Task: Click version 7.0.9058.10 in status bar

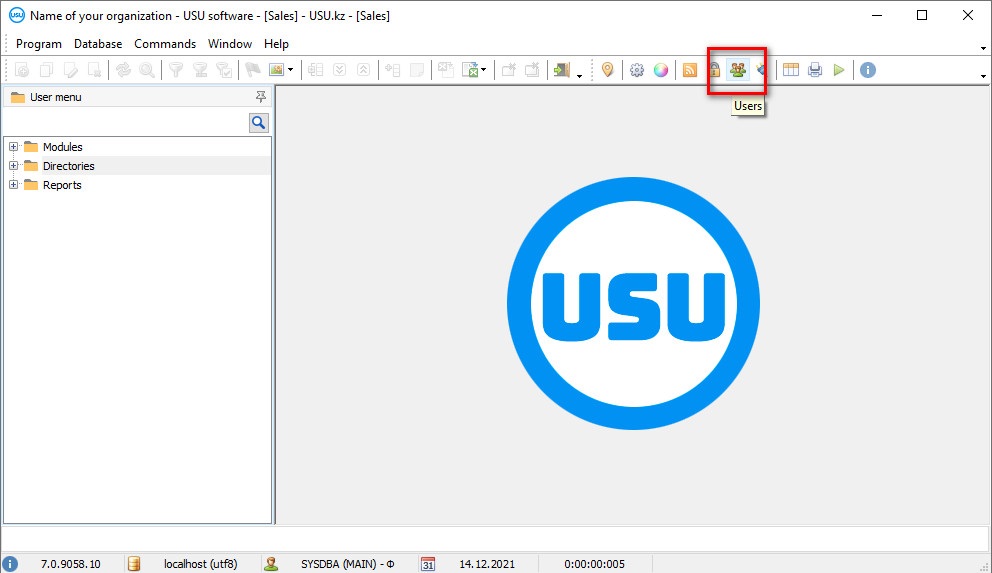Action: (x=70, y=564)
